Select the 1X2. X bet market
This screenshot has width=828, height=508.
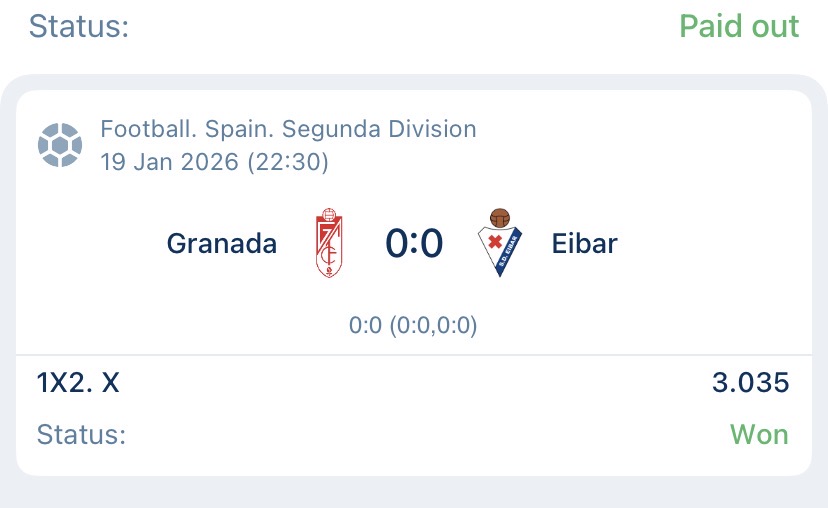coord(78,382)
